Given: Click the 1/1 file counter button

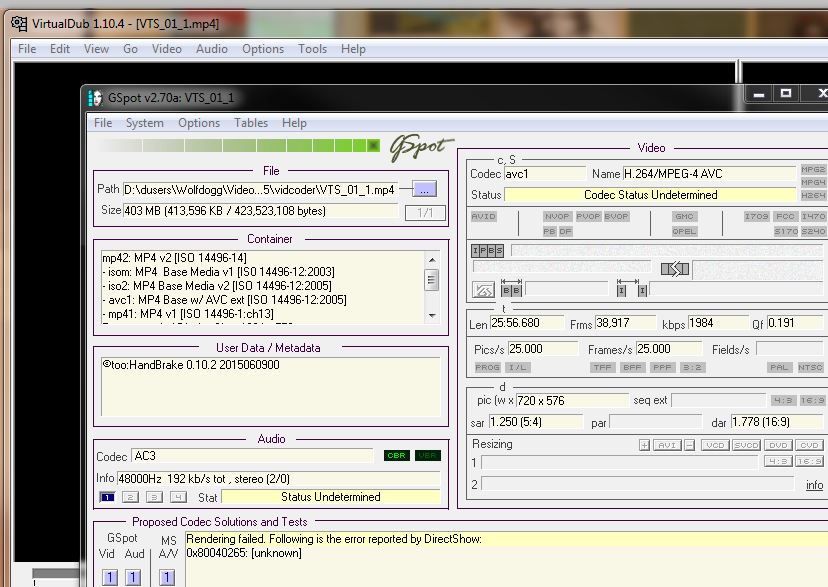Looking at the screenshot, I should point(425,212).
